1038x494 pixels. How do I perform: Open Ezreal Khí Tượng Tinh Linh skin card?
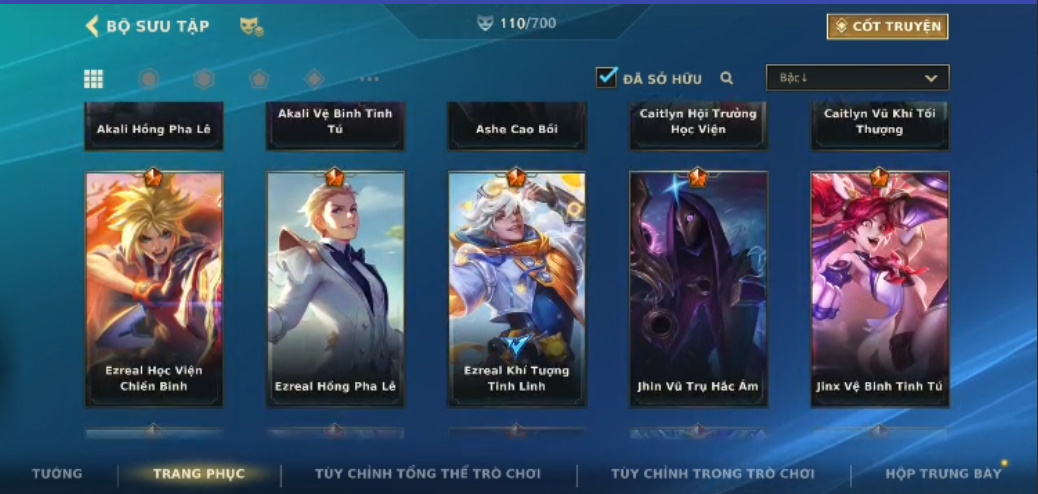click(517, 288)
